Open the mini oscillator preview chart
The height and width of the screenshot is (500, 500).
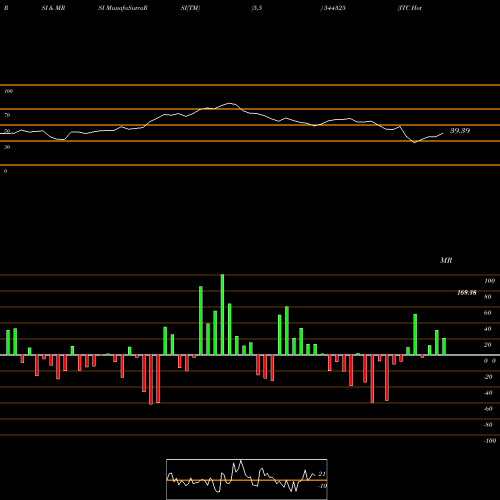(247, 479)
